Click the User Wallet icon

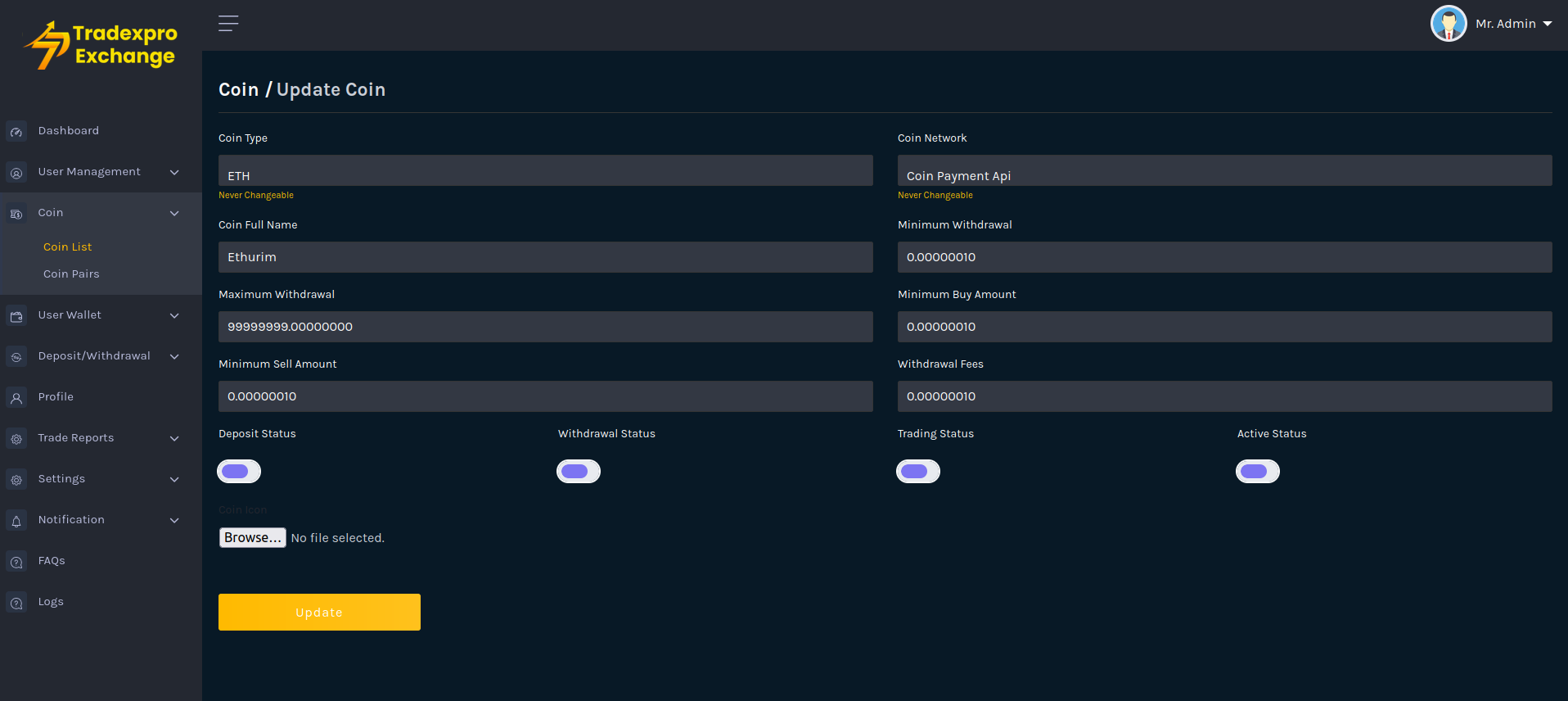coord(16,316)
